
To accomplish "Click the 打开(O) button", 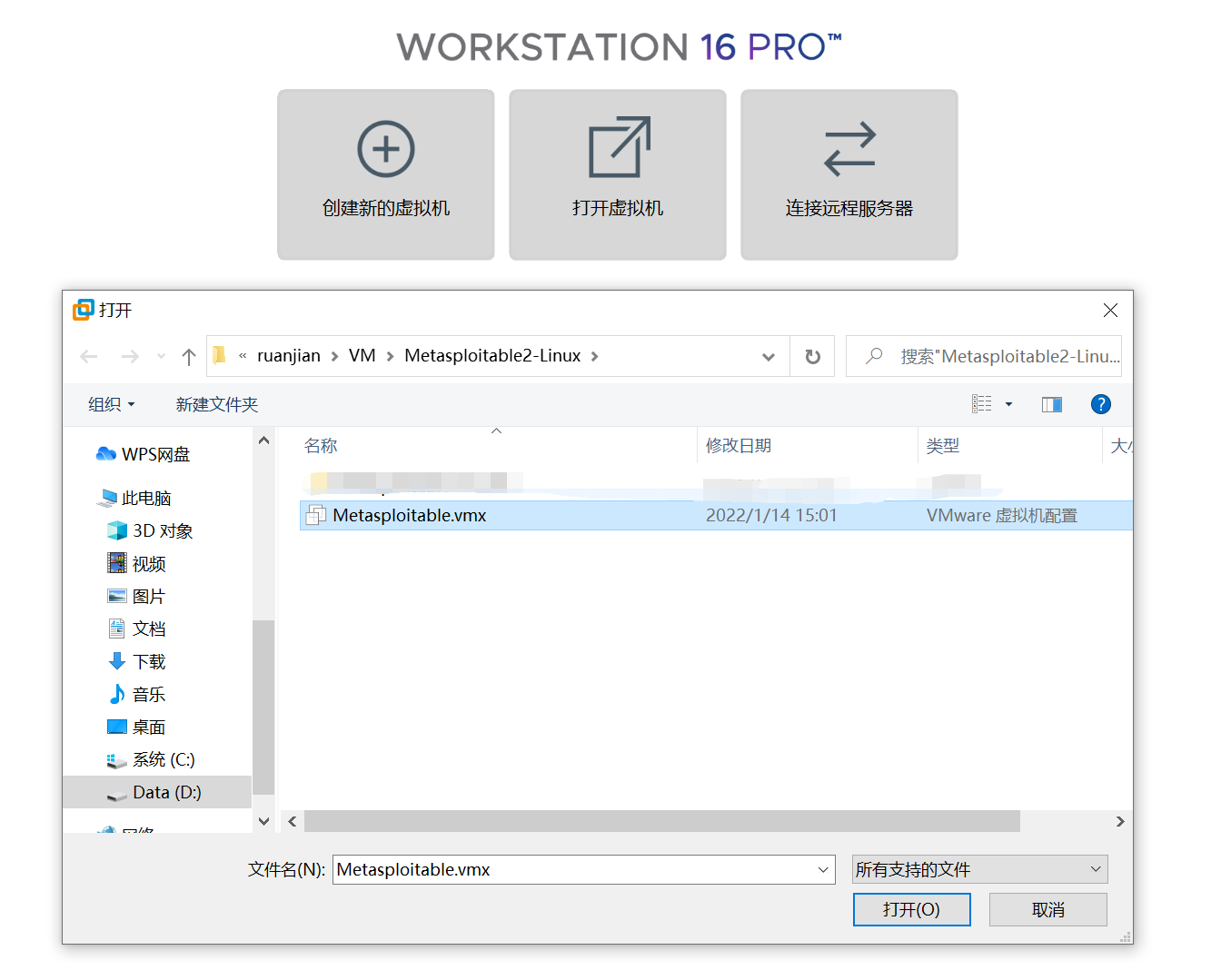I will tap(912, 909).
